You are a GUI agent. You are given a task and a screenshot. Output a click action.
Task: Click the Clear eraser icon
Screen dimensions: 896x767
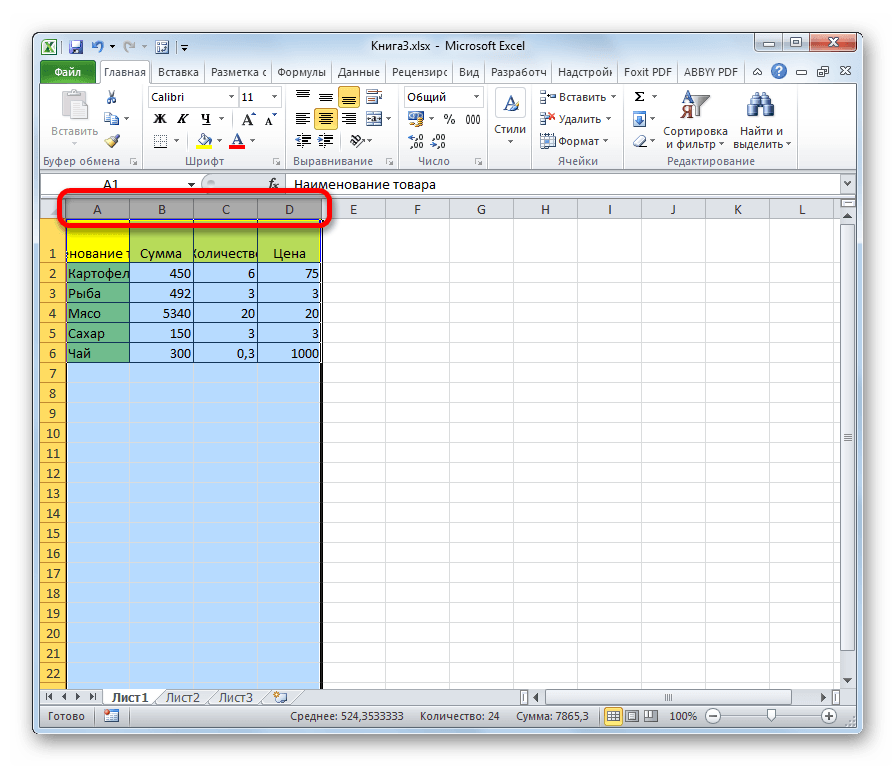click(640, 141)
